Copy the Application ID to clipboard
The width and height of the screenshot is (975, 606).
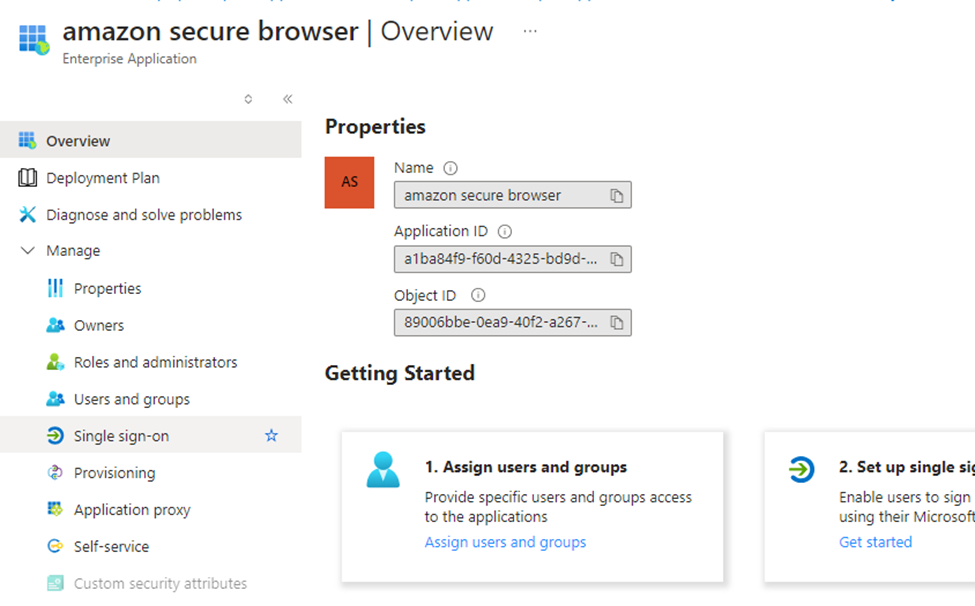tap(616, 259)
